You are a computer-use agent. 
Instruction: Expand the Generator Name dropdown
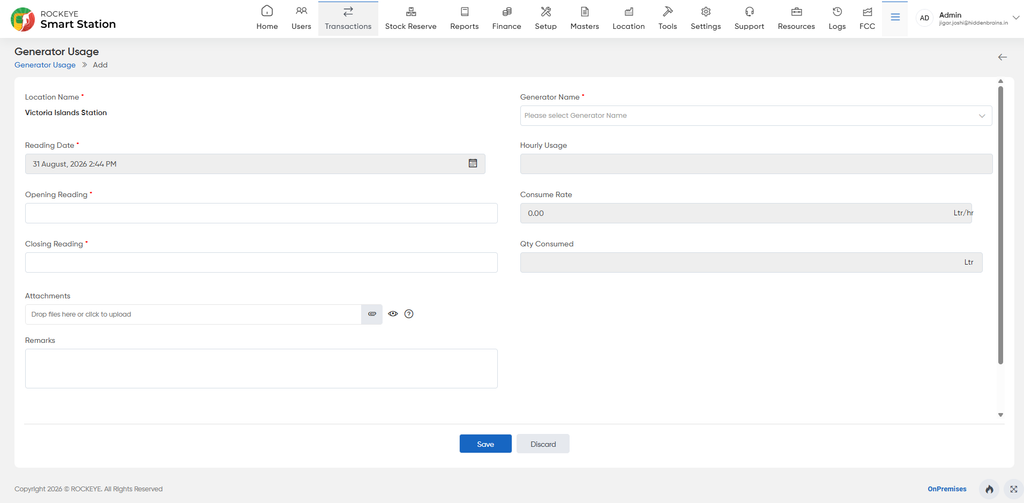pyautogui.click(x=756, y=116)
